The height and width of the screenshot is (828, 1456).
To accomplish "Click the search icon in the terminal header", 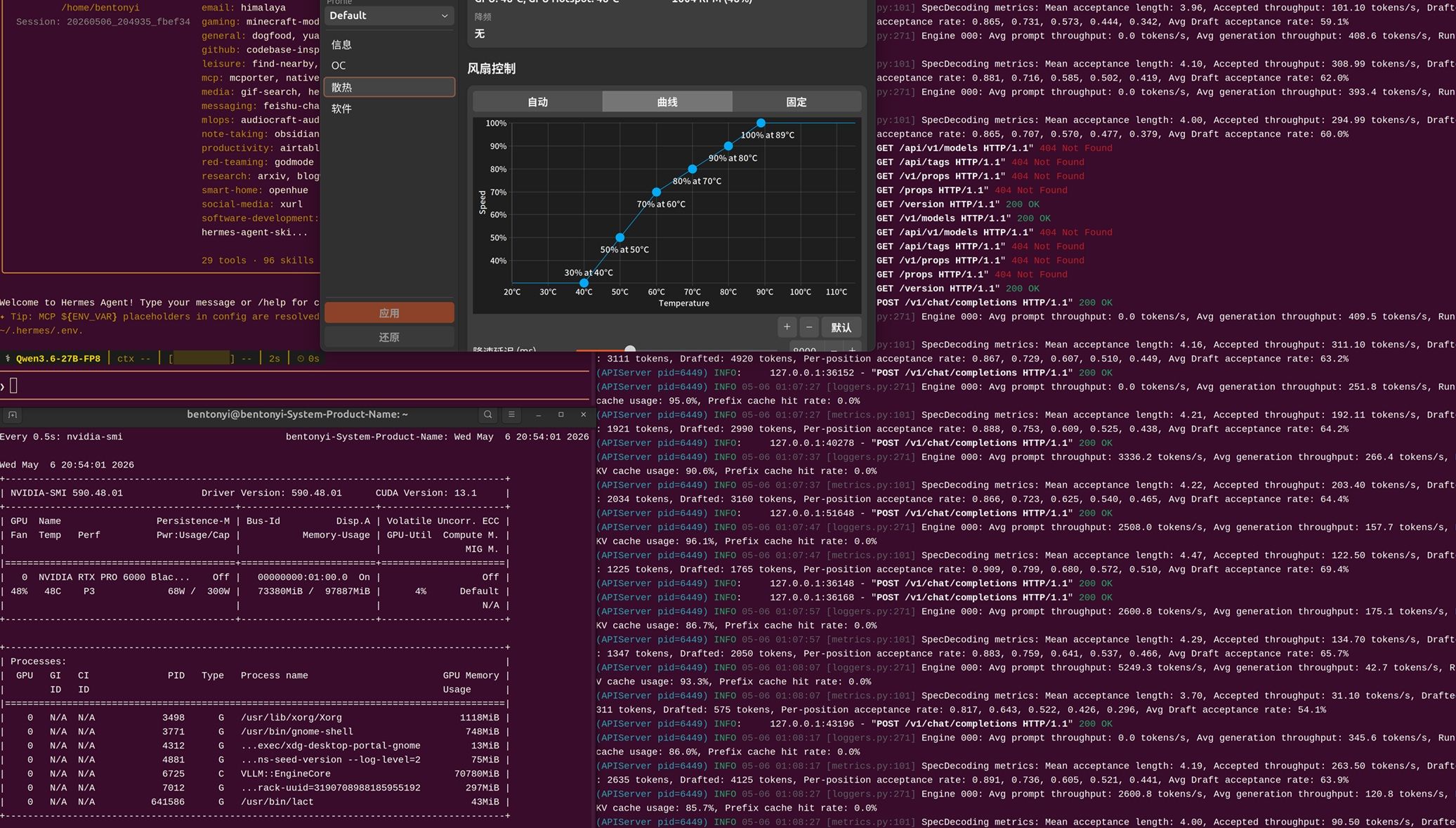I will click(x=488, y=415).
